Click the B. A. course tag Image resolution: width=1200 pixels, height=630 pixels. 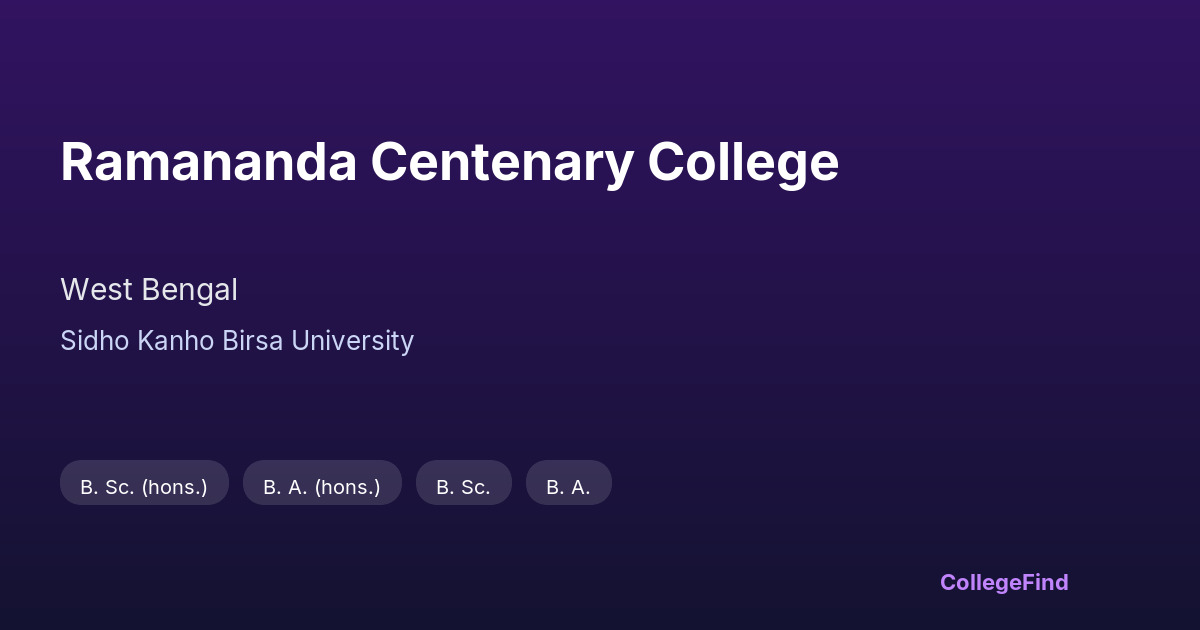[568, 487]
